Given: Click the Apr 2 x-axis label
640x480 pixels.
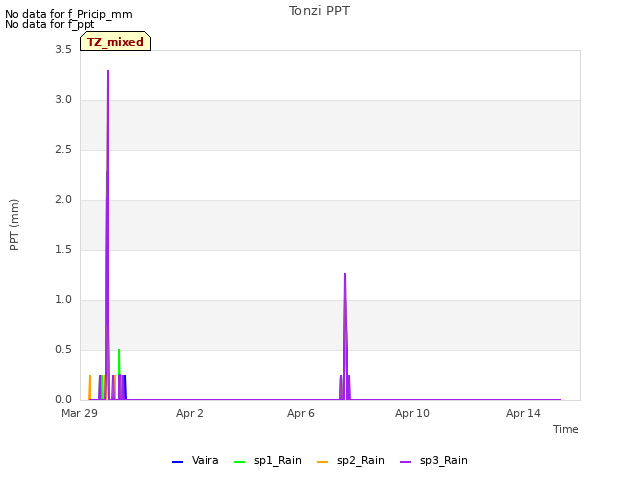Looking at the screenshot, I should click(x=189, y=413).
